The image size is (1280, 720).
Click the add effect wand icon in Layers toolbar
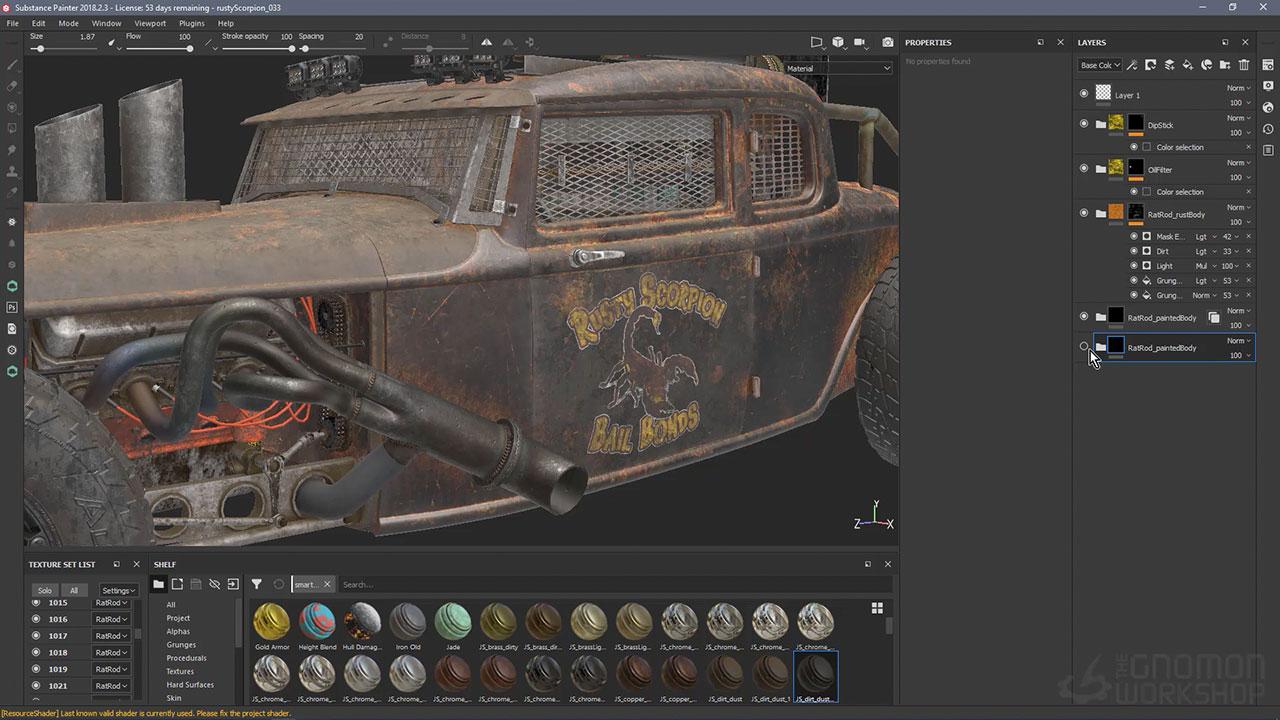[x=1132, y=65]
